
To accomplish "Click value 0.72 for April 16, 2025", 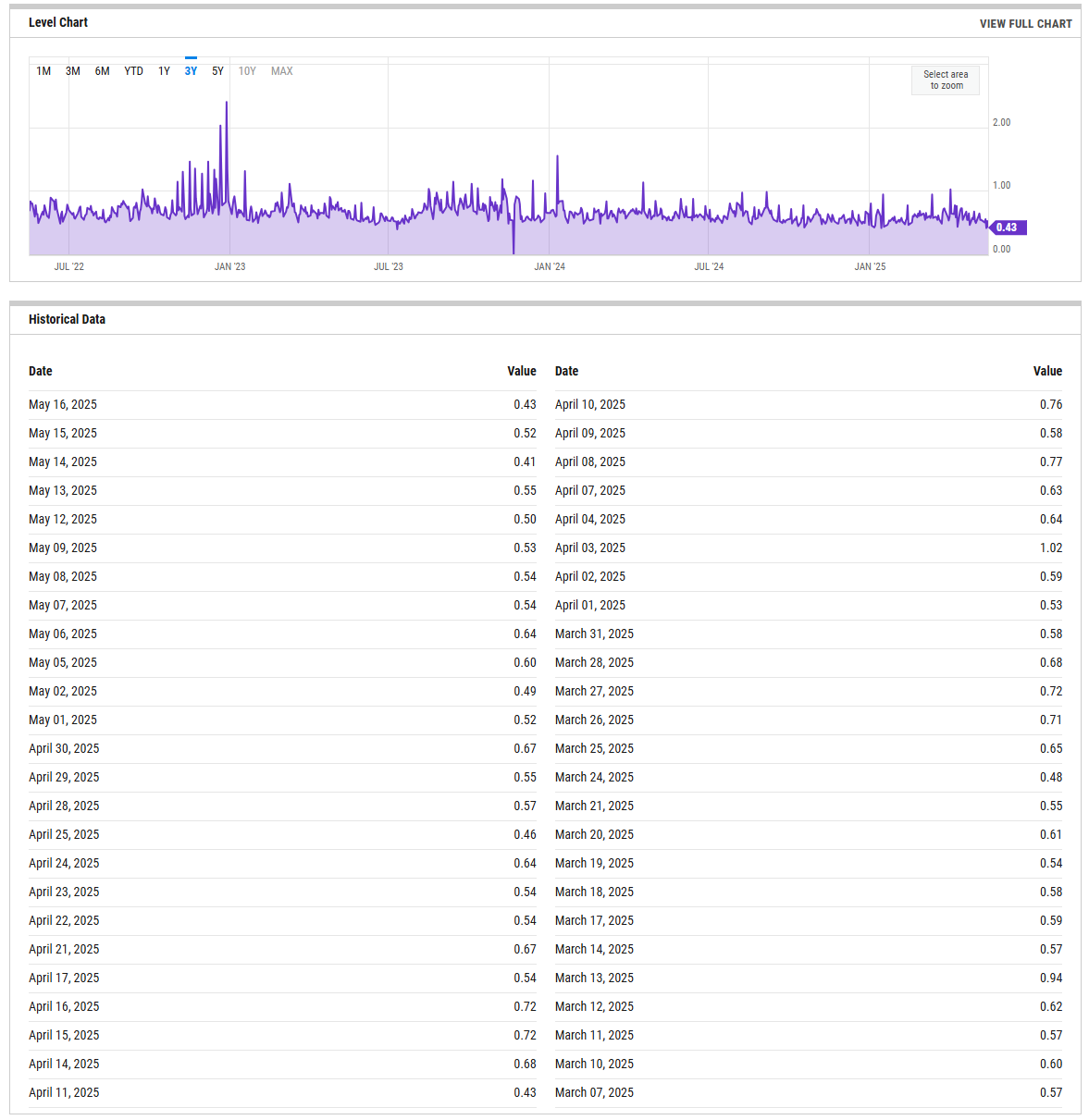I will click(x=525, y=1006).
